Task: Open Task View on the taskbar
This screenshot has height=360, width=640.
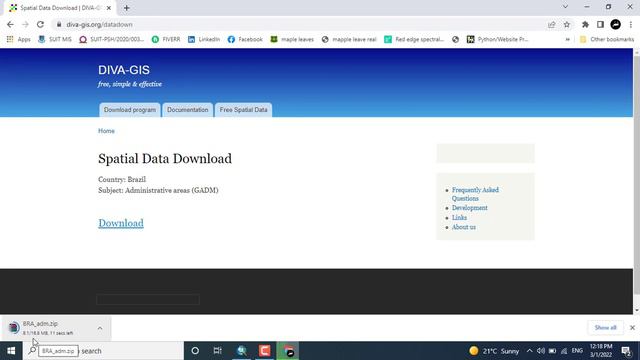Action: coord(218,351)
